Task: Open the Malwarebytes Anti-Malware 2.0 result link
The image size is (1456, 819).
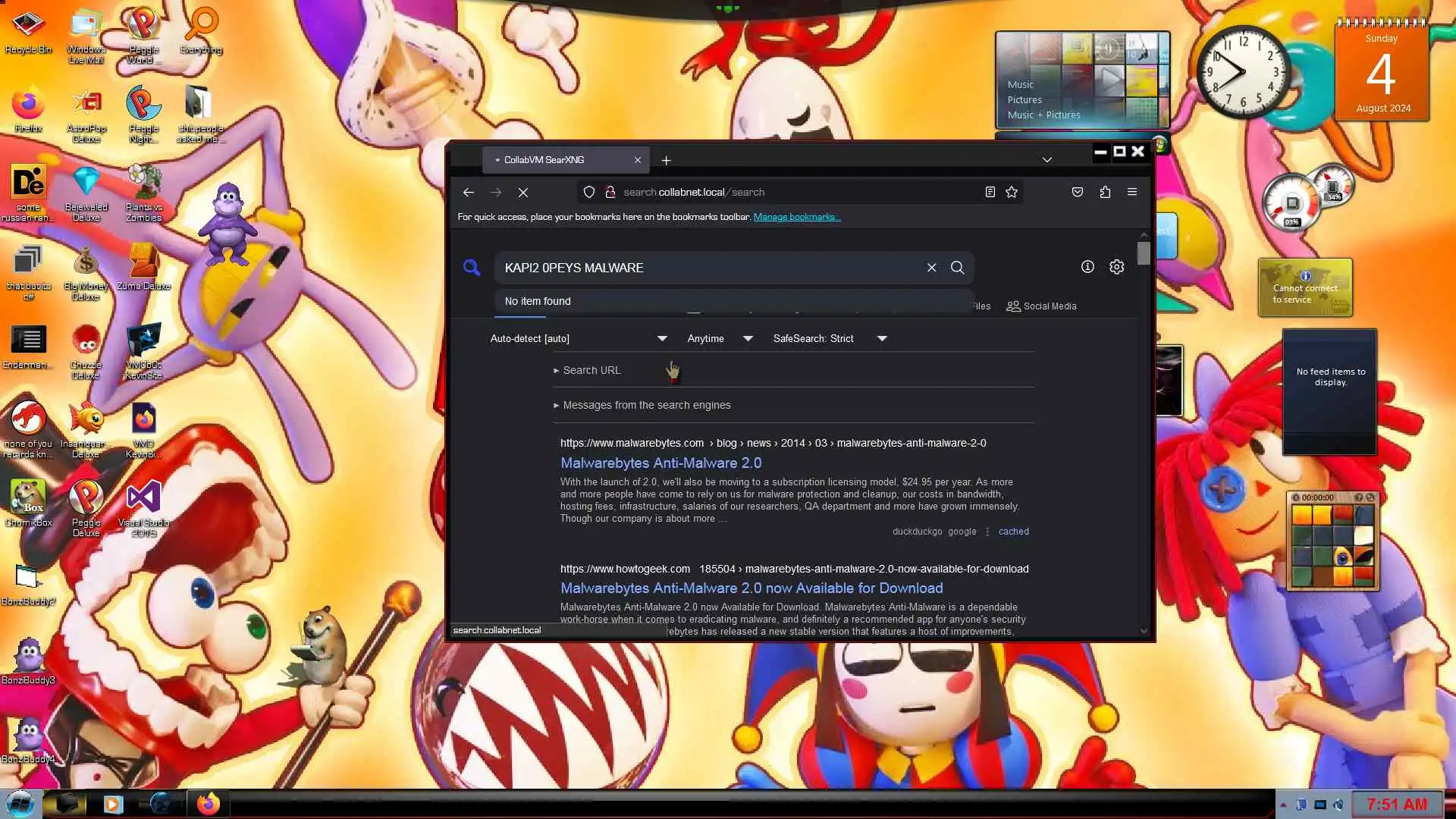Action: pyautogui.click(x=661, y=463)
